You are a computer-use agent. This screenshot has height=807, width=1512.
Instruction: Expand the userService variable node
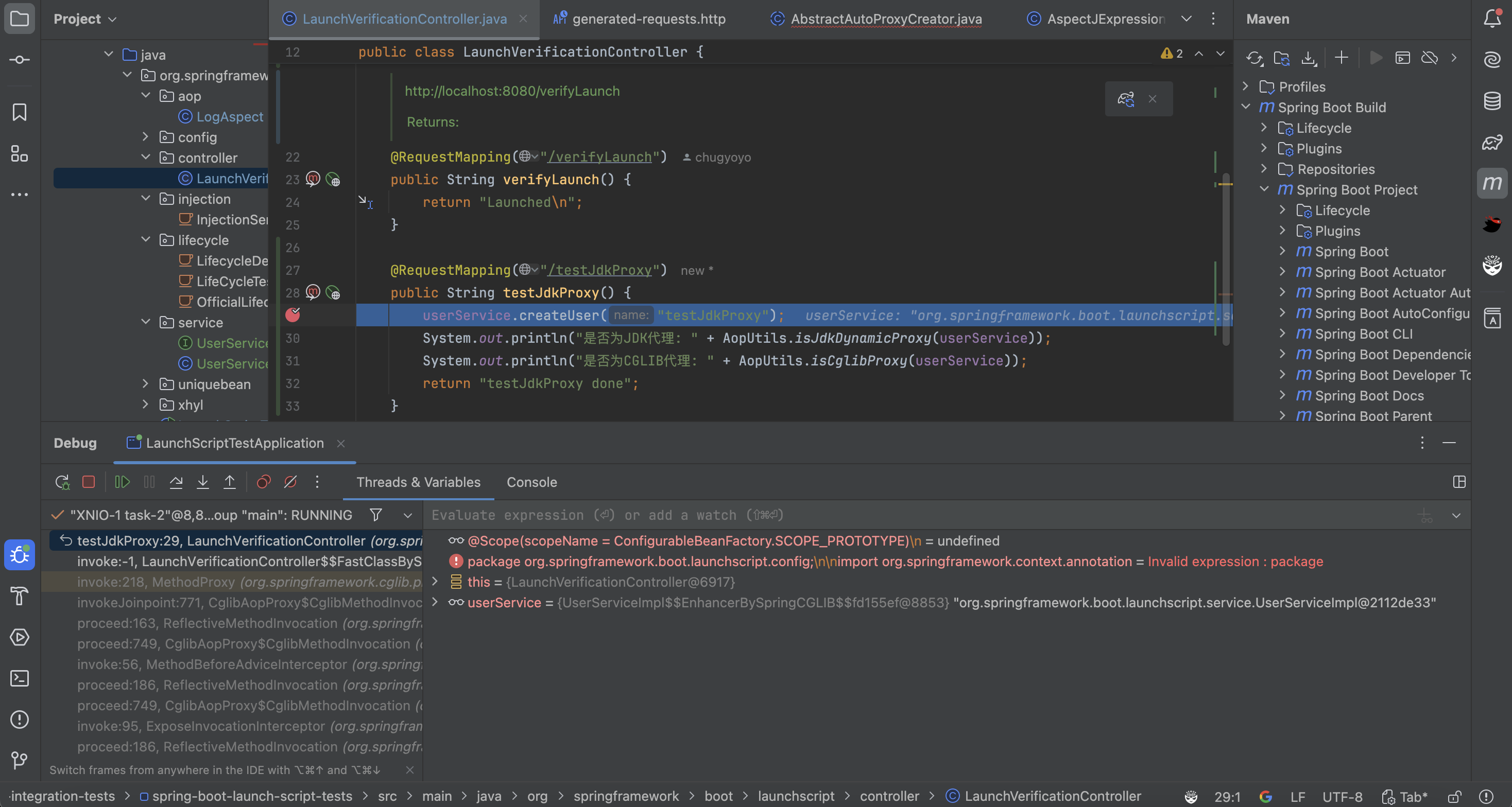click(x=435, y=602)
